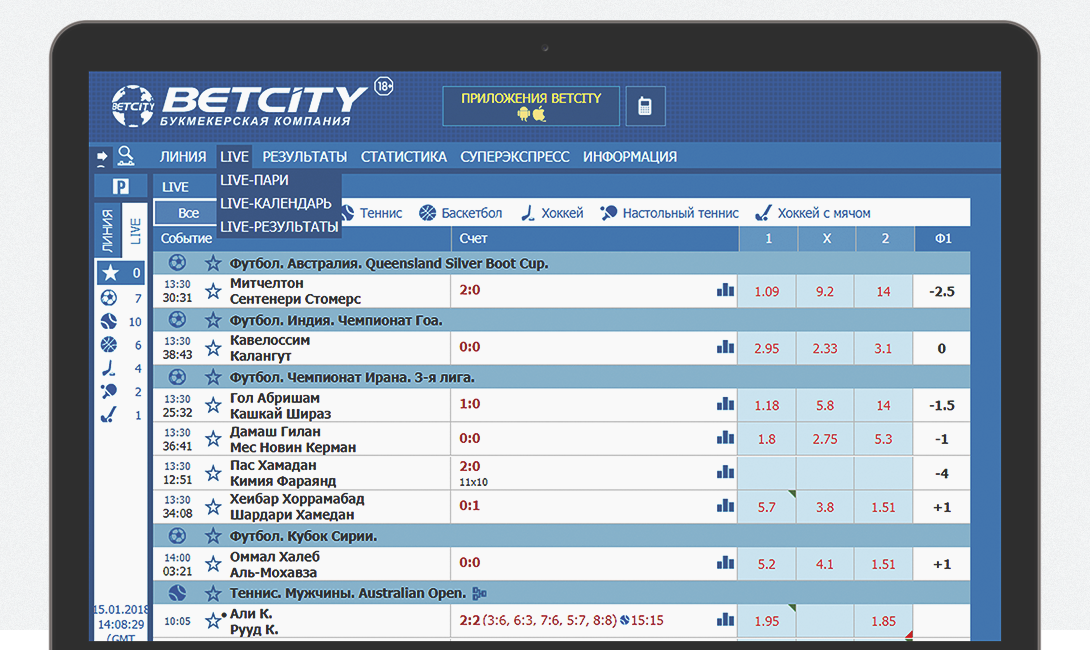Click football icon of Queensland Silver Boot Cup
Image resolution: width=1090 pixels, height=650 pixels.
click(x=177, y=263)
